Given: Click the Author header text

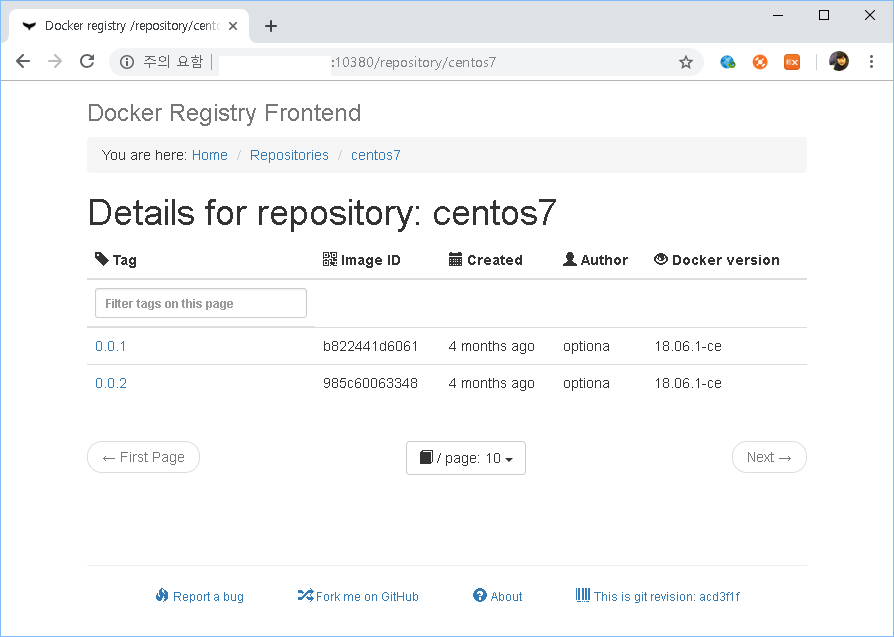Looking at the screenshot, I should [x=604, y=260].
